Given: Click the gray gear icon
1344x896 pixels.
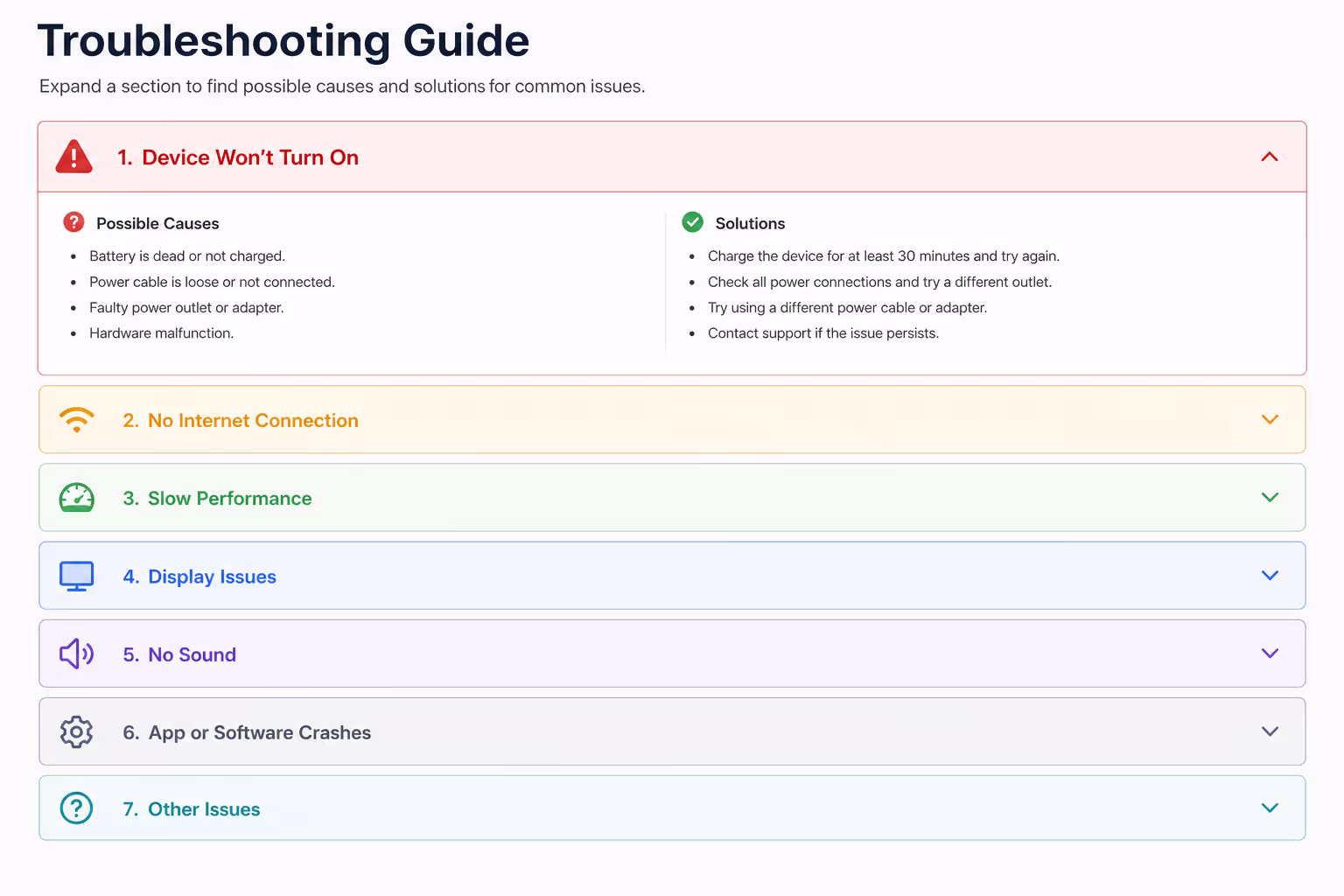Looking at the screenshot, I should click(x=77, y=731).
